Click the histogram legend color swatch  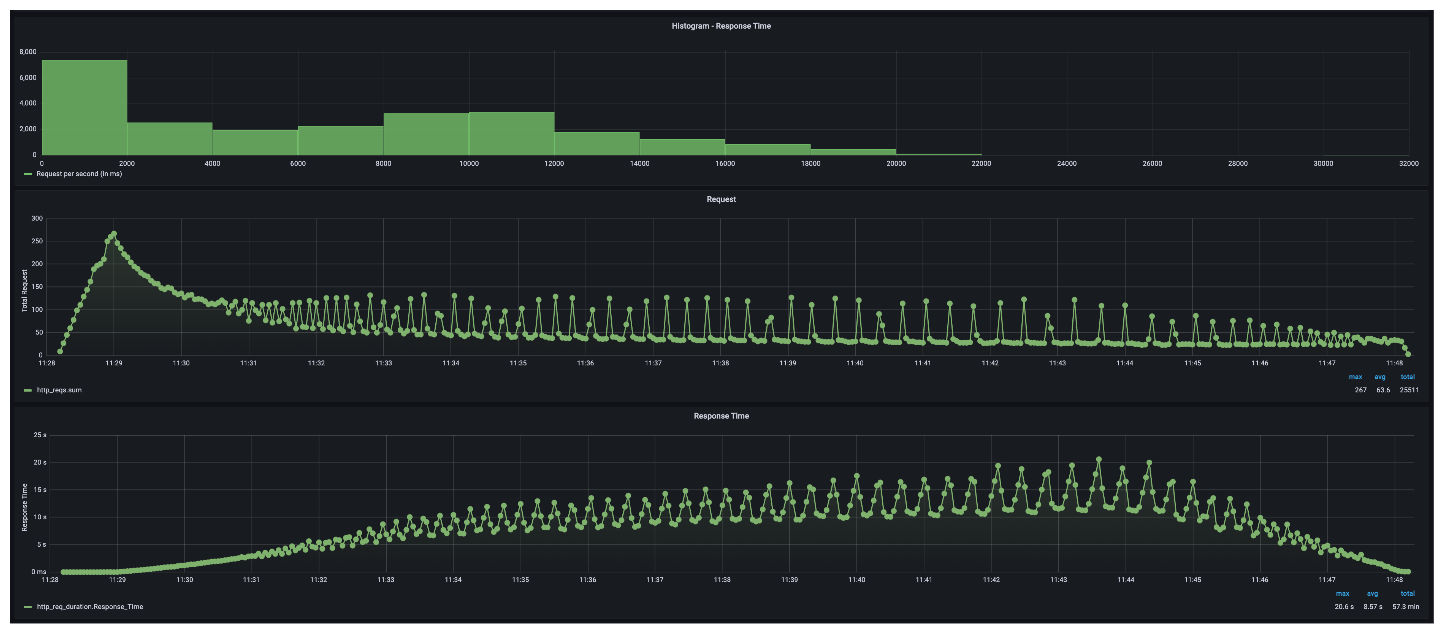click(x=28, y=174)
